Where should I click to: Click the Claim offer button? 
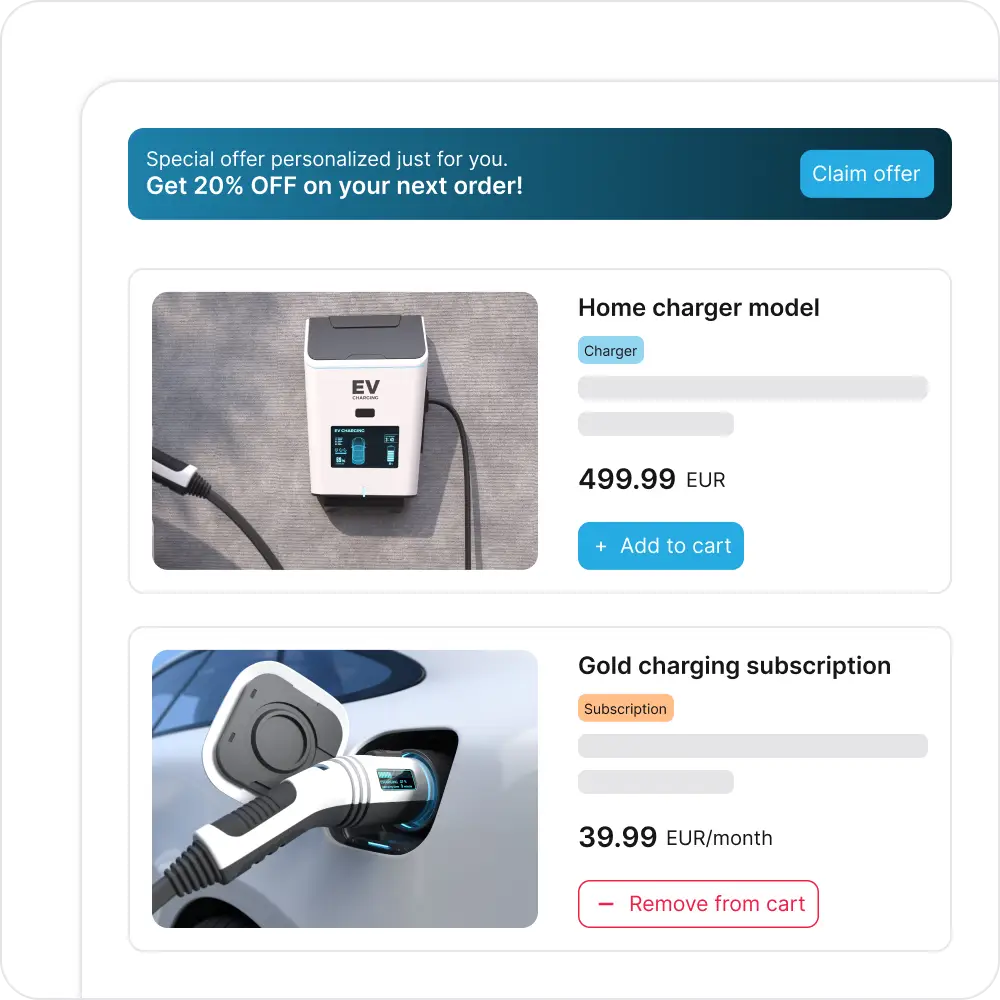pos(866,173)
